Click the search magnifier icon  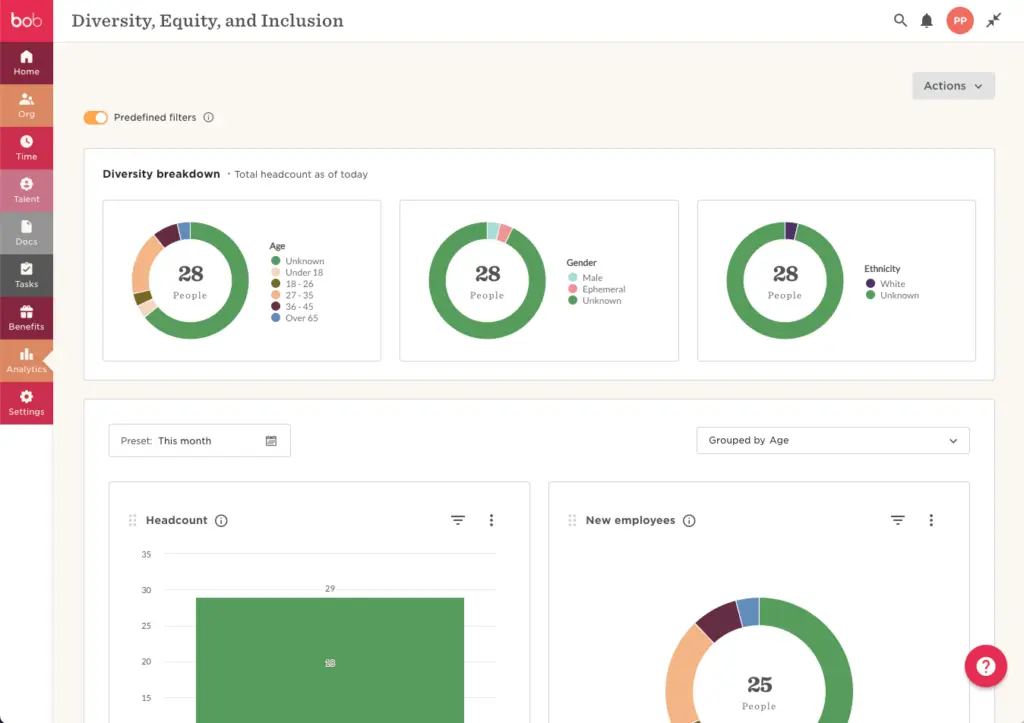tap(900, 20)
